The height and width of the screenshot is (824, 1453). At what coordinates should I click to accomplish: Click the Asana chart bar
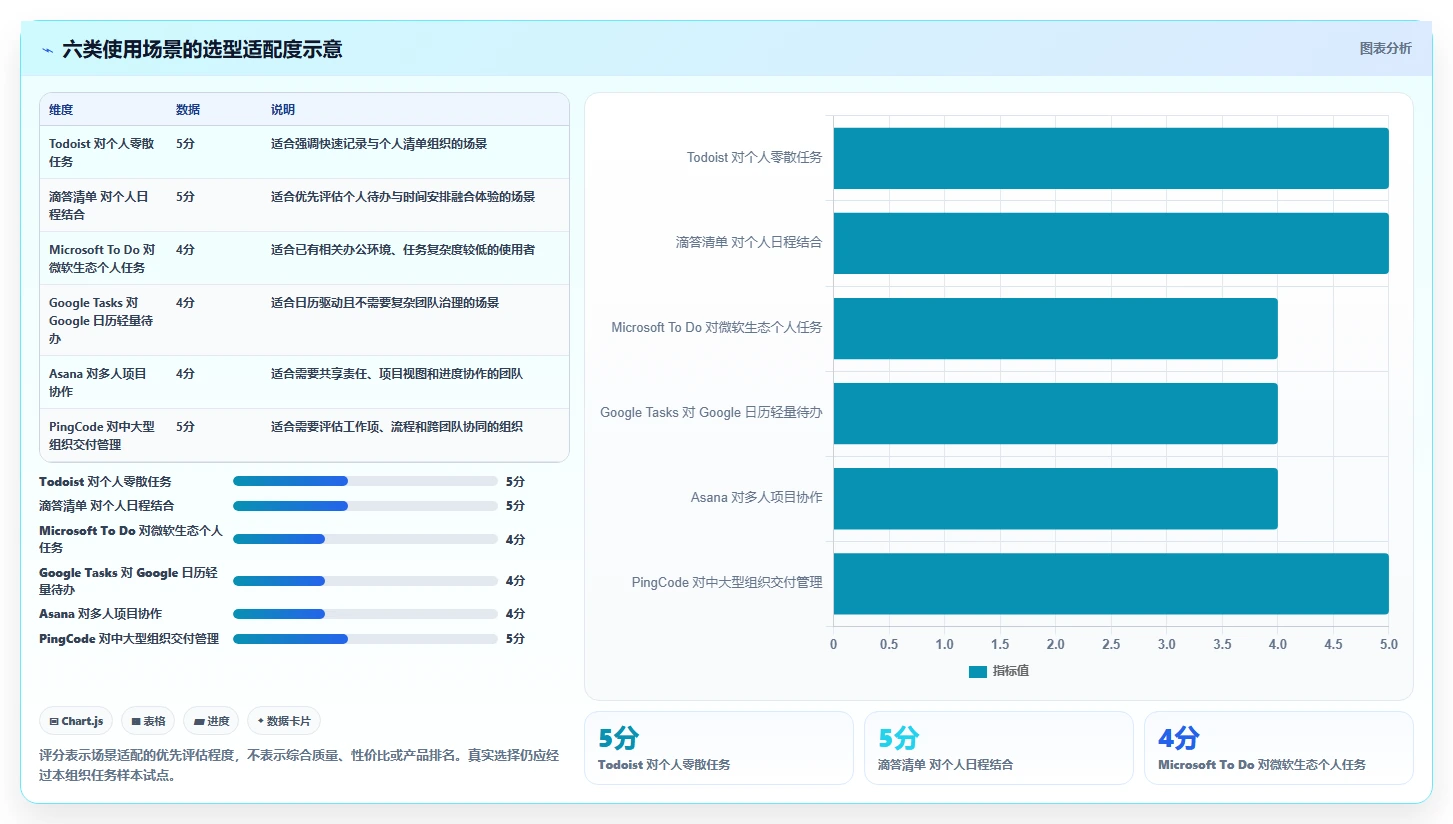tap(1055, 498)
